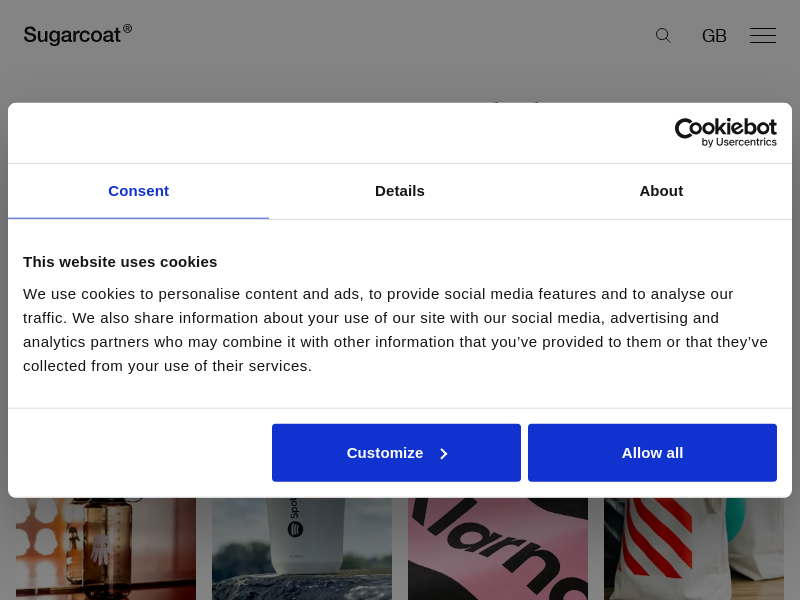Click the dimmed header area left of search
800x600 pixels.
(x=400, y=36)
